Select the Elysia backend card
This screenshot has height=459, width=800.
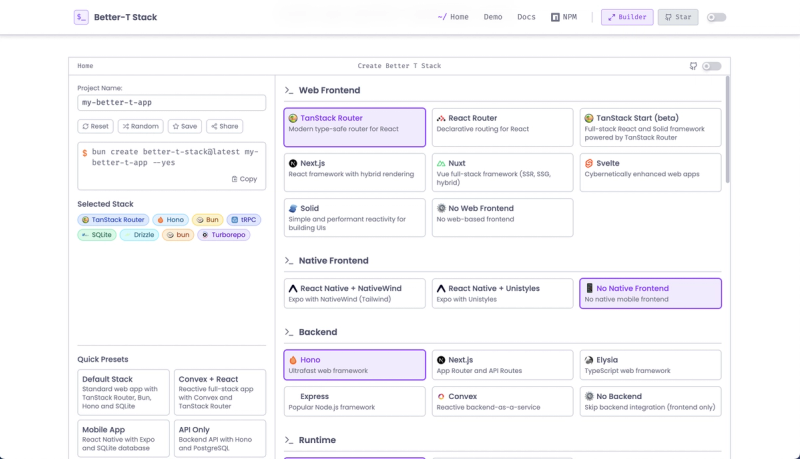pos(651,365)
